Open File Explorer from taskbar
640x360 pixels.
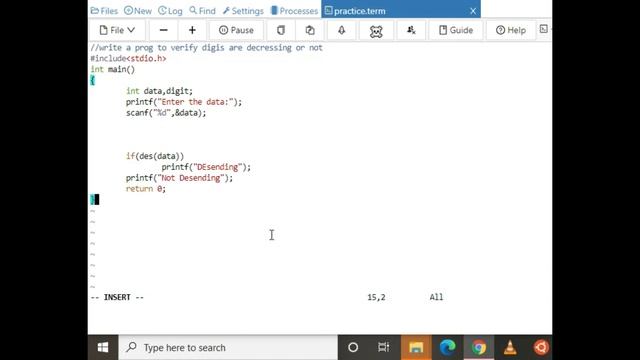[416, 347]
